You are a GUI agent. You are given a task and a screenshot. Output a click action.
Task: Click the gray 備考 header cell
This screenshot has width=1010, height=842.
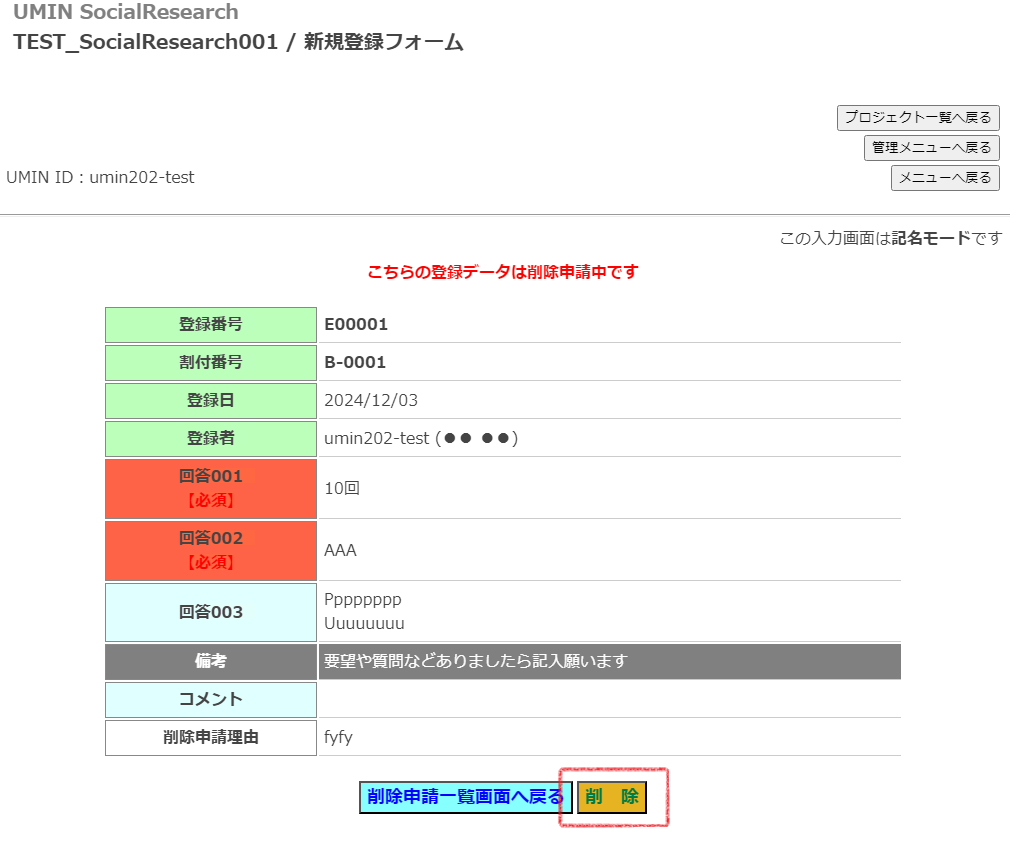pos(211,661)
